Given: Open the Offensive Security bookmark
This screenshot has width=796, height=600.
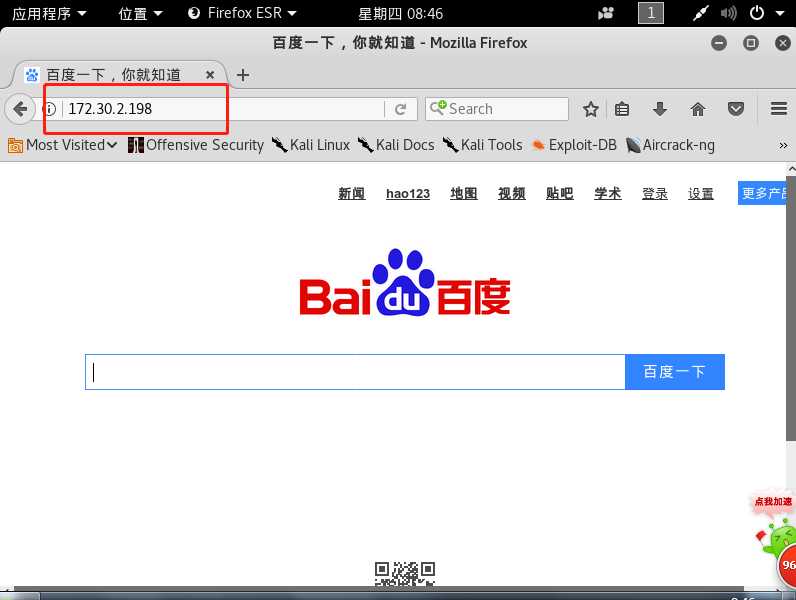Looking at the screenshot, I should [x=196, y=145].
